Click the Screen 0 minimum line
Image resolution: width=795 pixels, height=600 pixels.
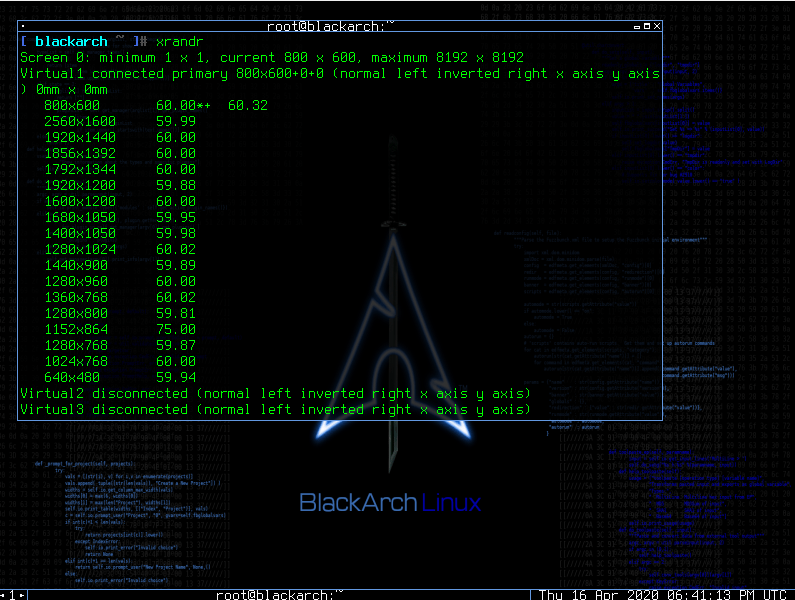(272, 58)
